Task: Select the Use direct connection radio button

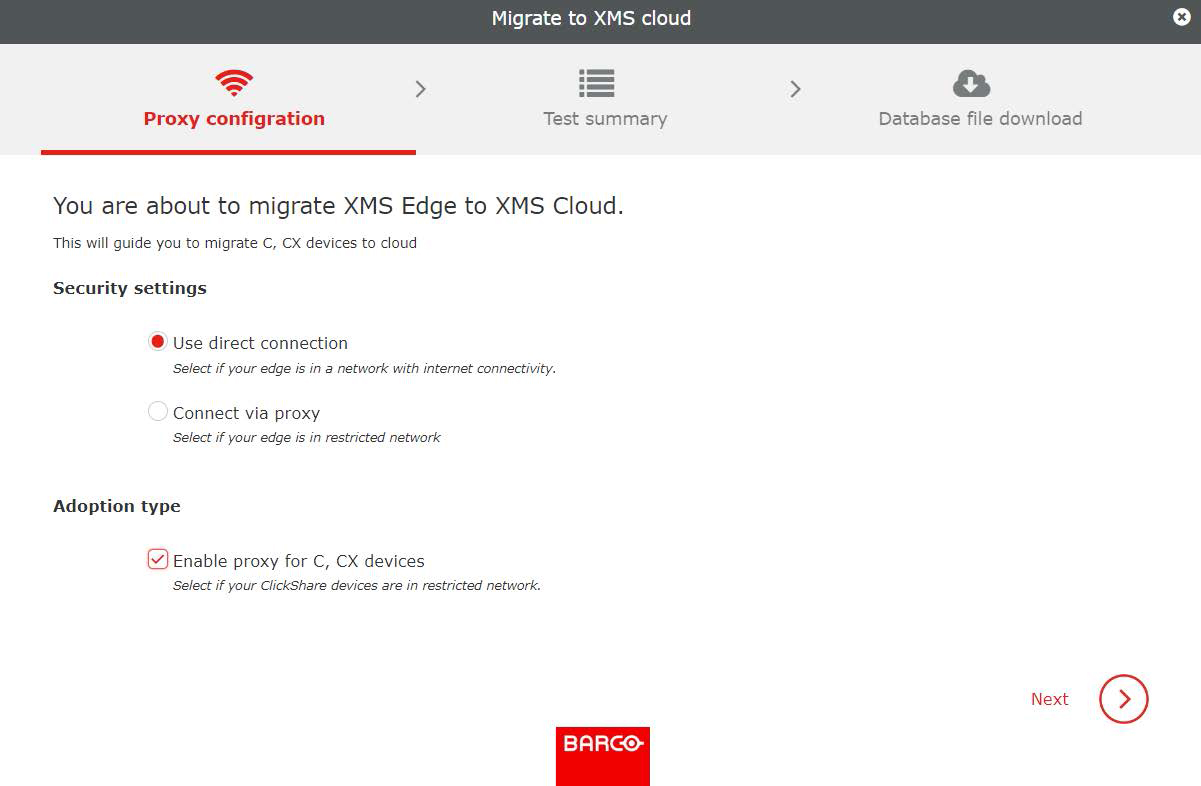Action: 157,342
